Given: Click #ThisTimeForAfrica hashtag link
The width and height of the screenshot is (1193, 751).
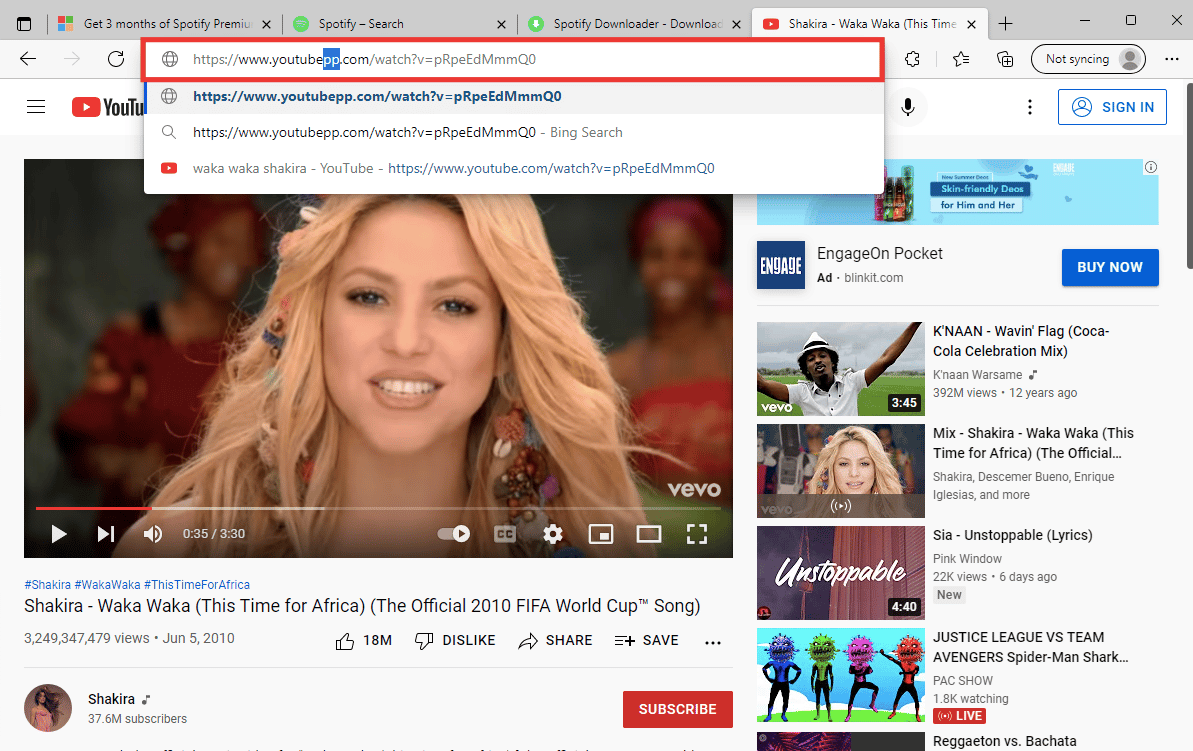Looking at the screenshot, I should pyautogui.click(x=196, y=584).
